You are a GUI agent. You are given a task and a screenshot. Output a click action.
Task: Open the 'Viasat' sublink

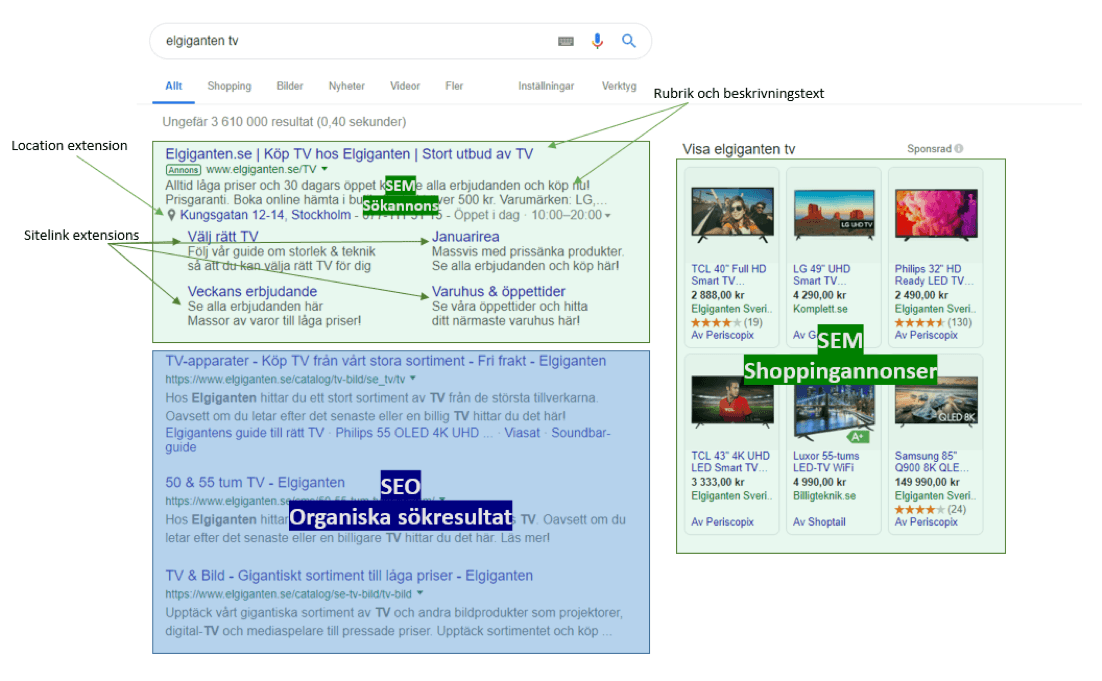tap(522, 433)
